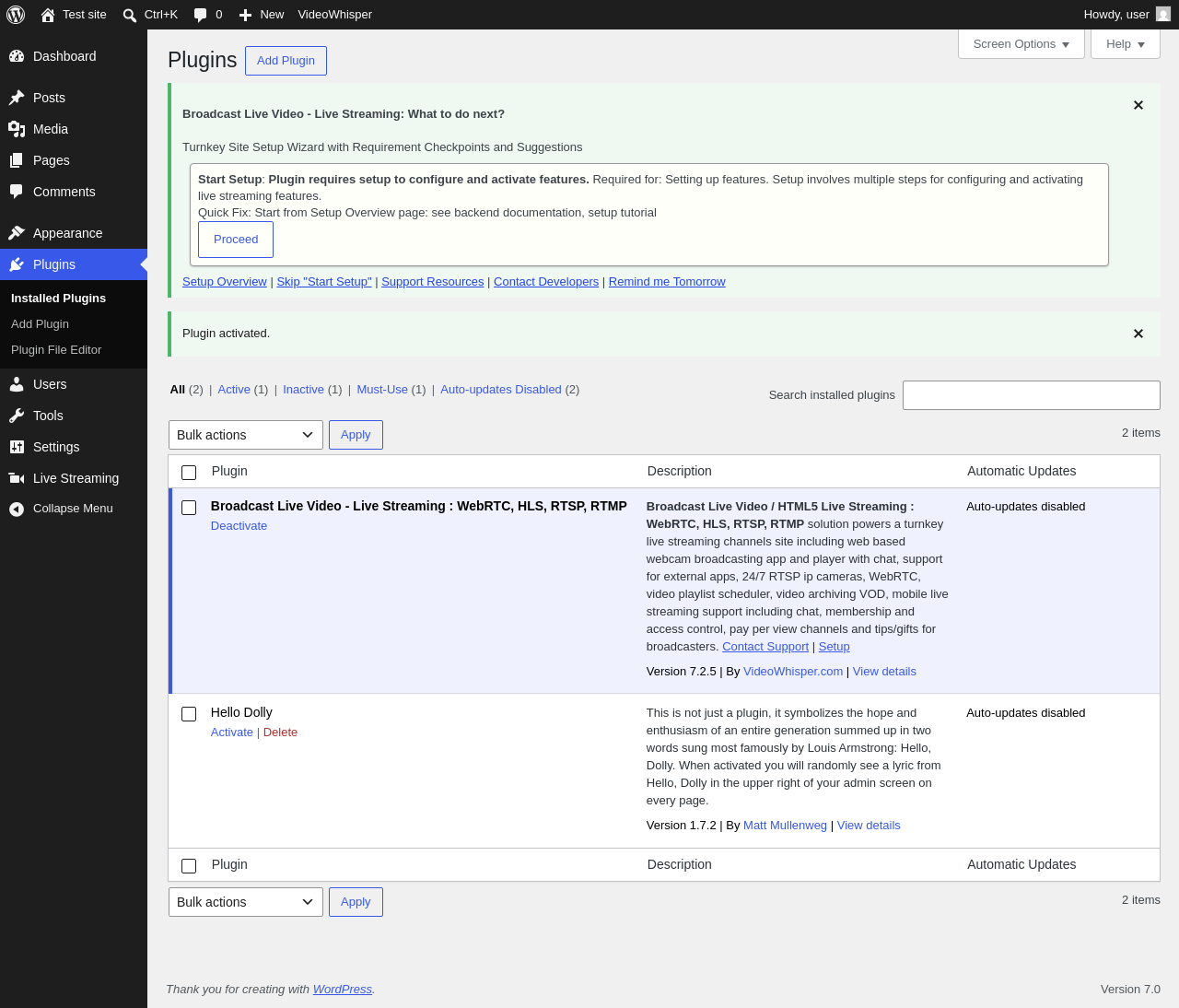Click the Posts pushpin icon
Screen dimensions: 1179x1008
17,98
